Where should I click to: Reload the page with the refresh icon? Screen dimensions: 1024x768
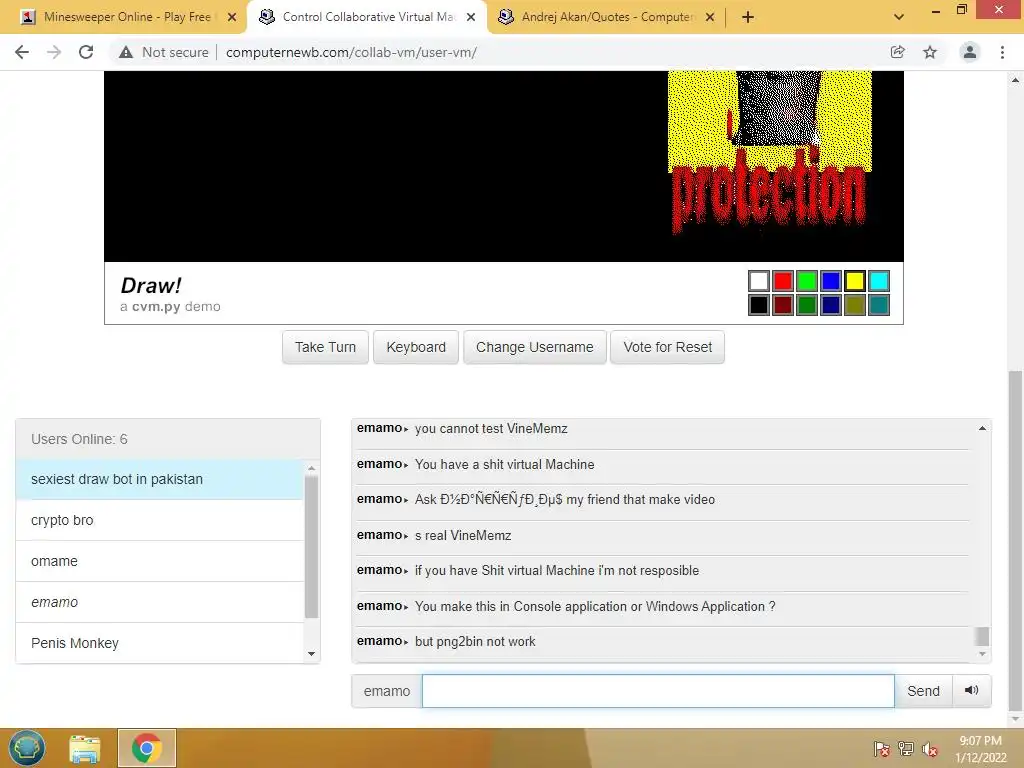pyautogui.click(x=86, y=52)
